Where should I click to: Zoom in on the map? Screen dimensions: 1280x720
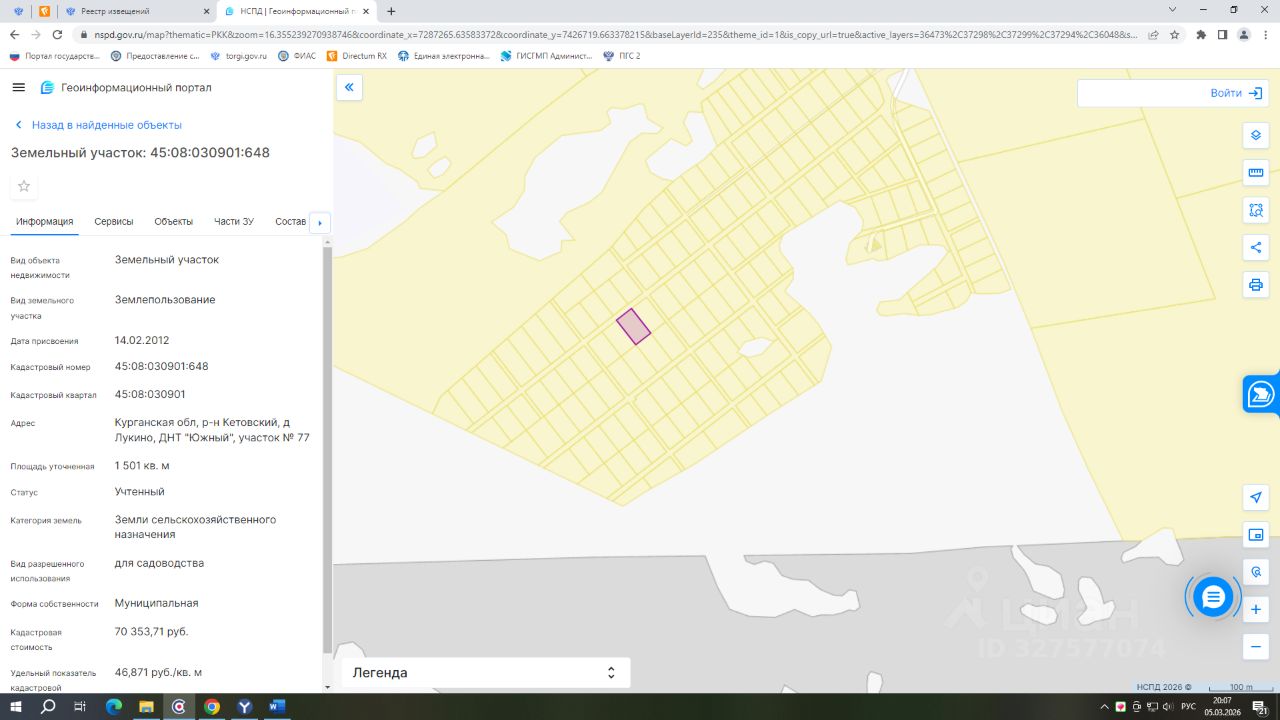coord(1256,609)
